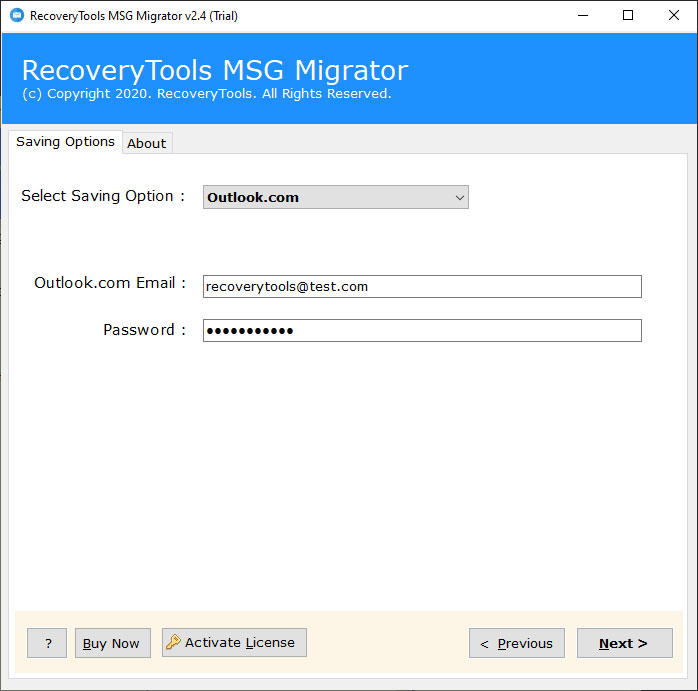Click the Buy Now button

(113, 643)
